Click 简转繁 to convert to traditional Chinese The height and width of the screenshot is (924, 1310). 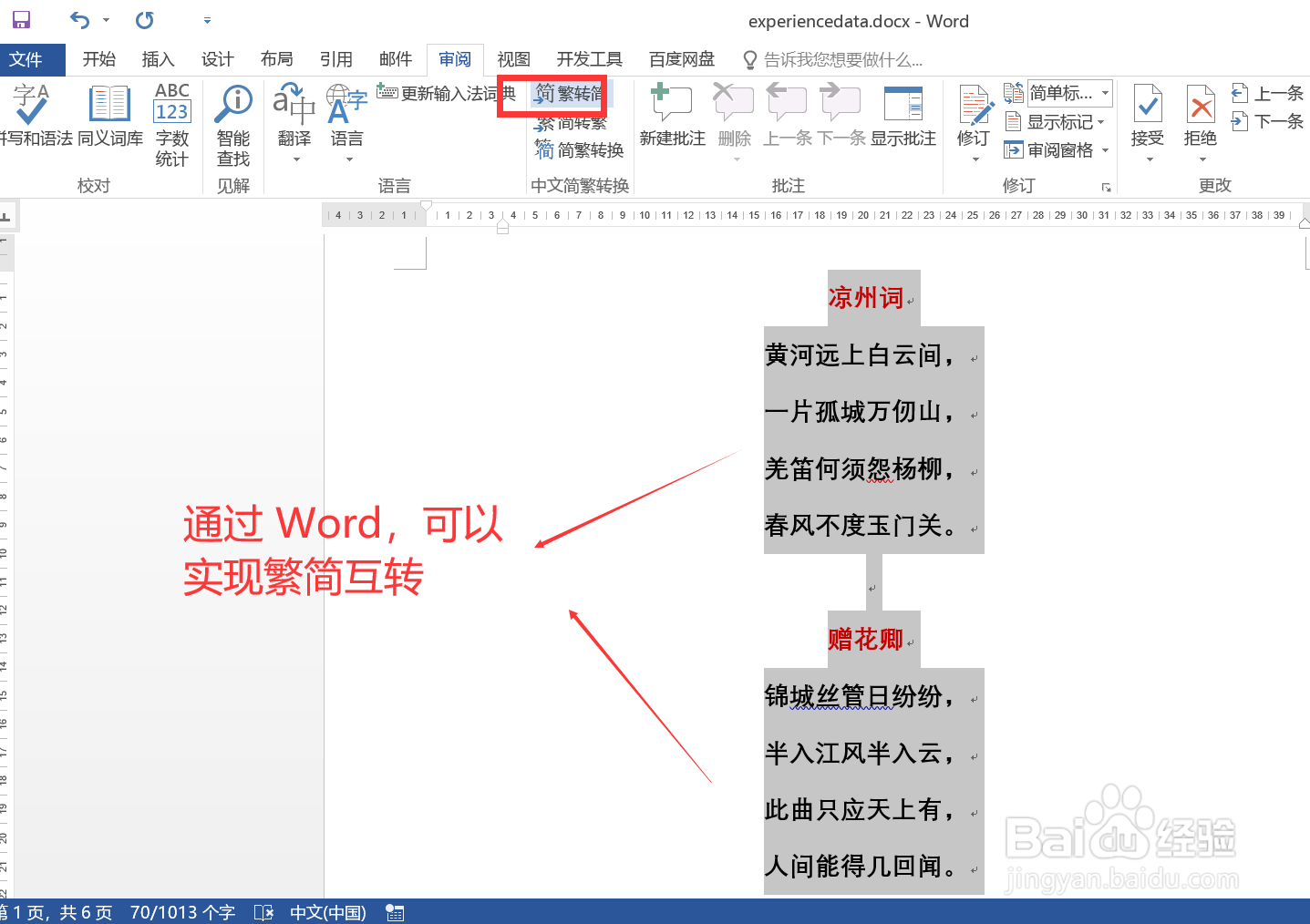coord(570,122)
